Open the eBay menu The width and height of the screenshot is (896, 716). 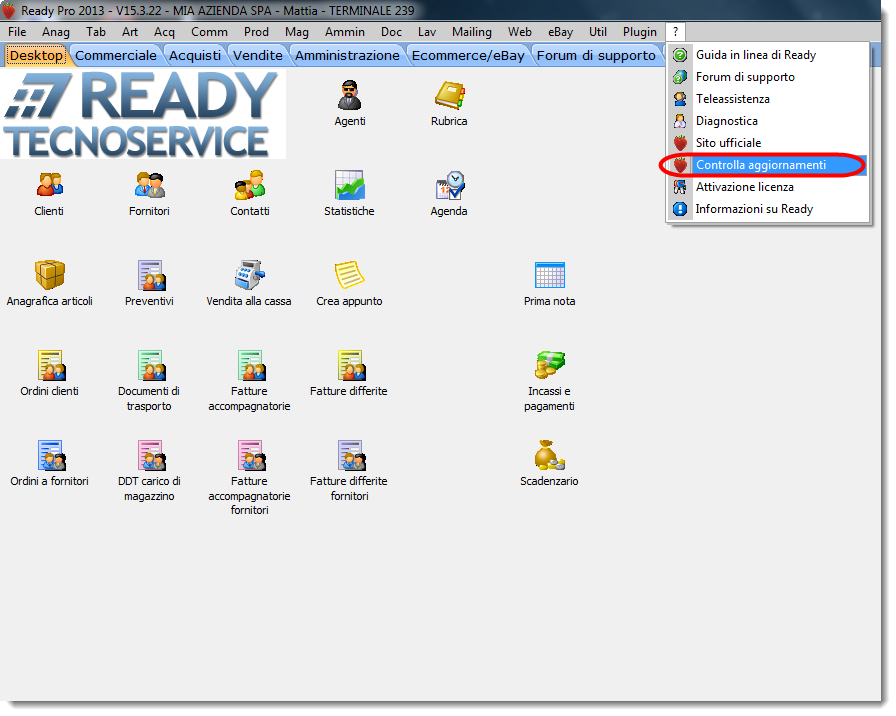click(560, 32)
